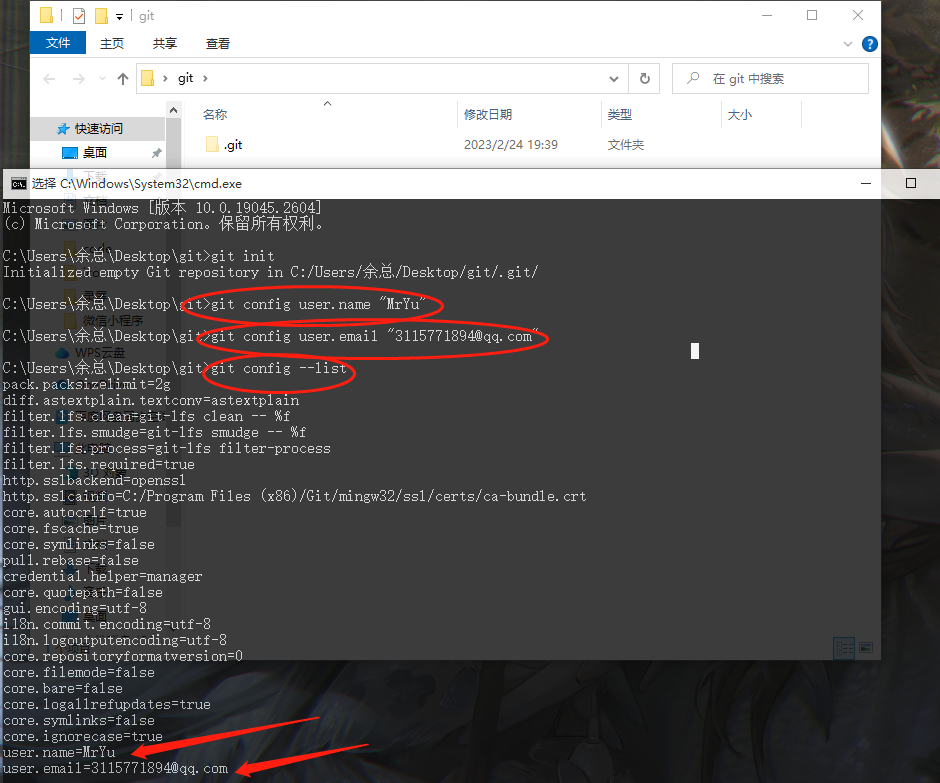
Task: Click the 在 git 中搜索 search box
Action: pos(770,79)
